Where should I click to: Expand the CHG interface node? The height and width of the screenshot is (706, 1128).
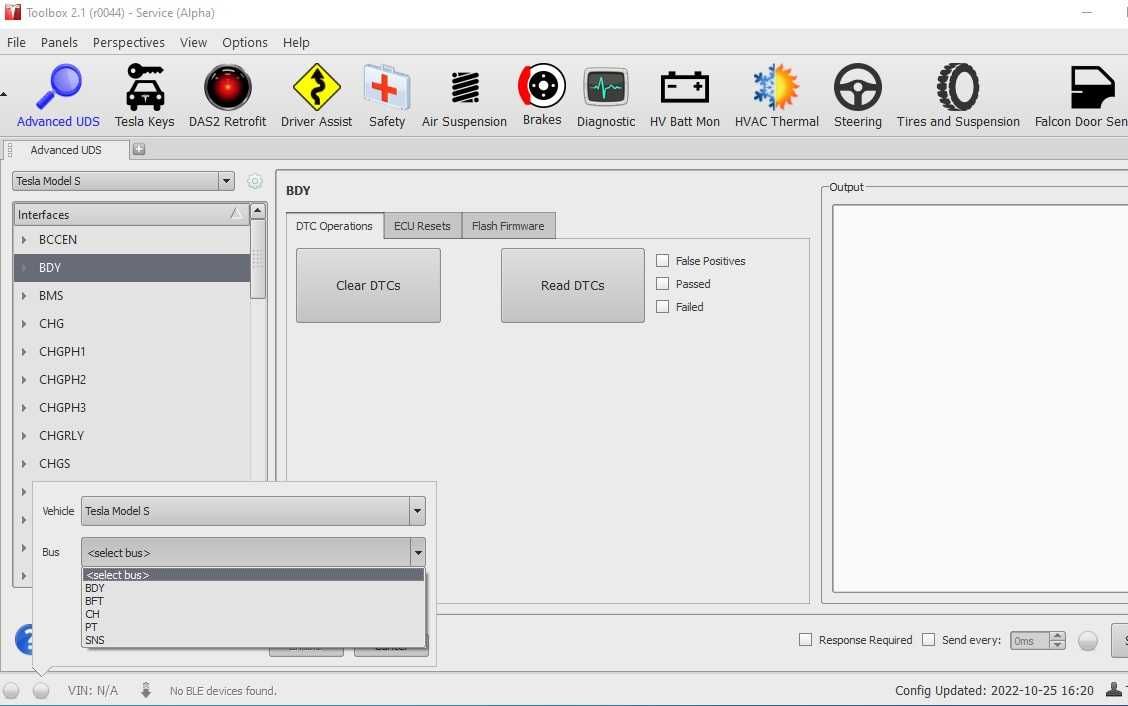coord(24,324)
